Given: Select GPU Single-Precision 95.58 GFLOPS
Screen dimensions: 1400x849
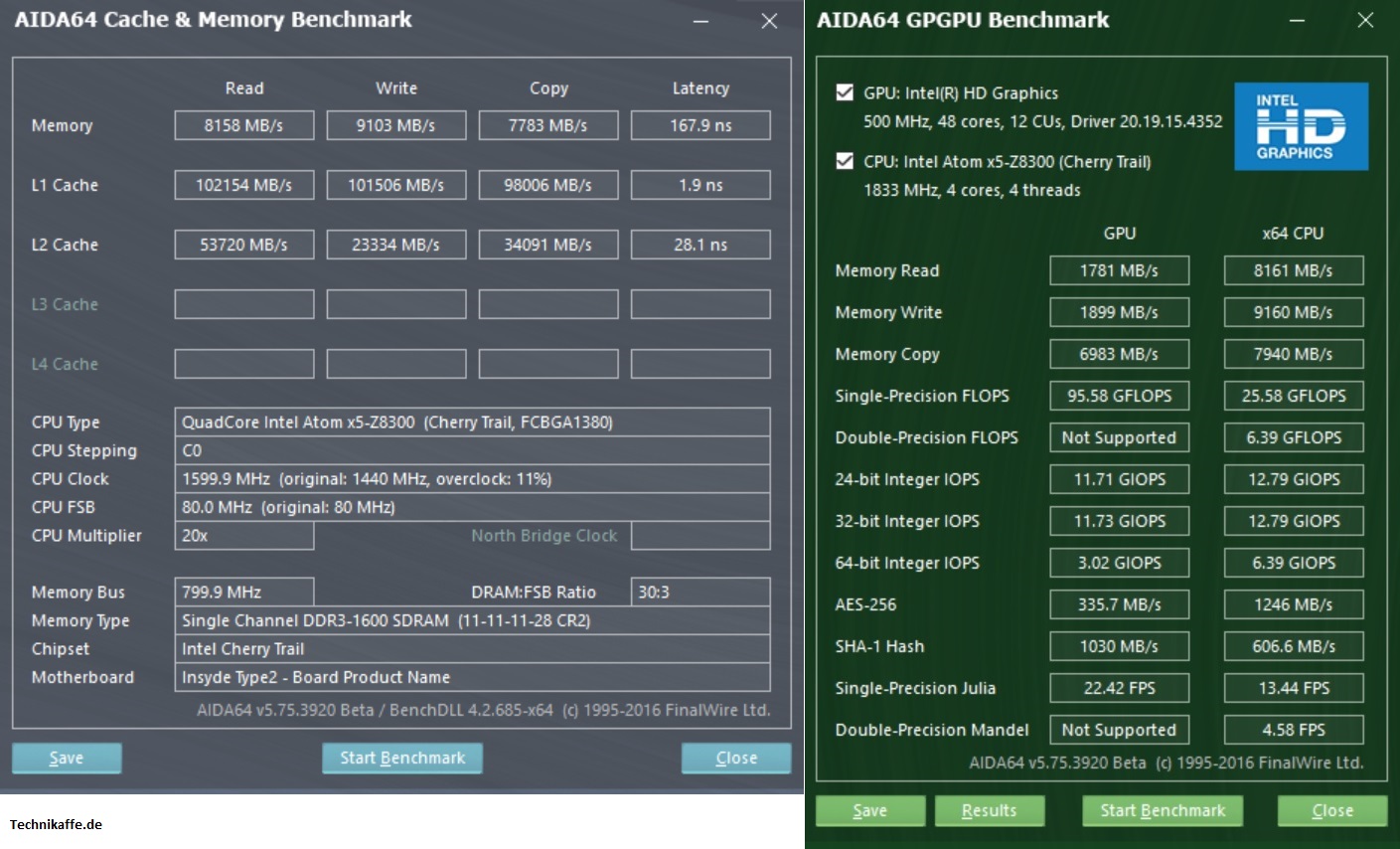Looking at the screenshot, I should coord(1120,396).
